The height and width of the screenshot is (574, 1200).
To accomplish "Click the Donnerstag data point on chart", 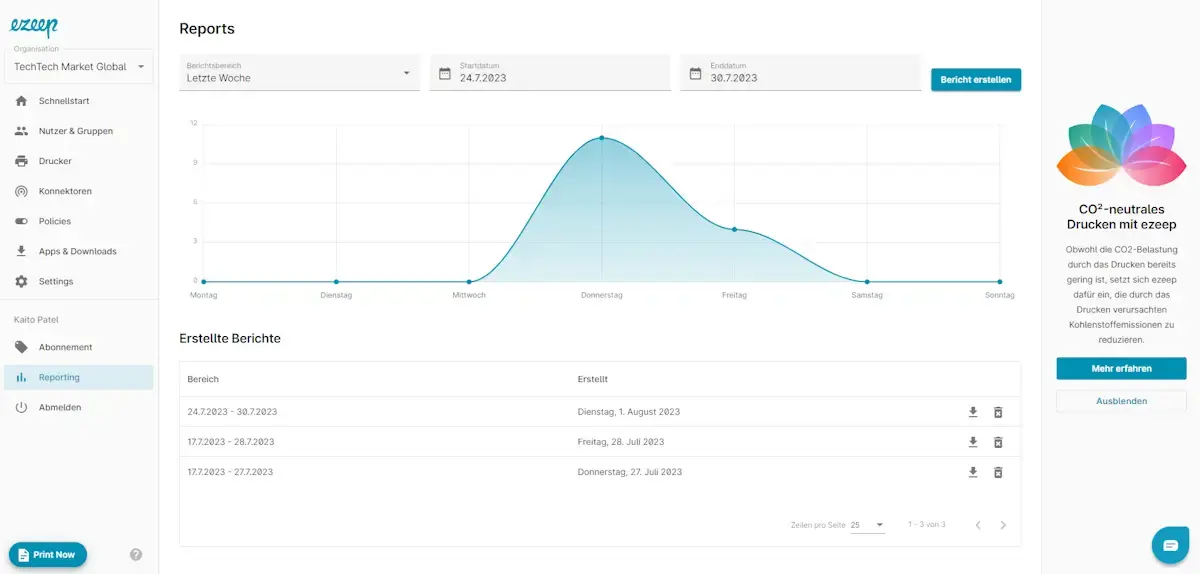I will pos(601,138).
